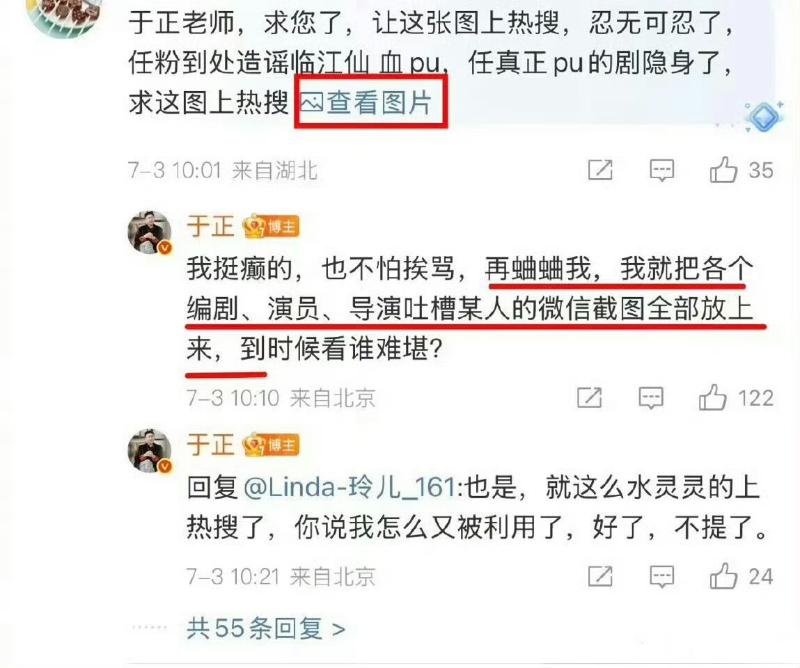Viewport: 800px width, 668px height.
Task: Open 于正's avatar on the 10:21 reply
Action: click(149, 451)
